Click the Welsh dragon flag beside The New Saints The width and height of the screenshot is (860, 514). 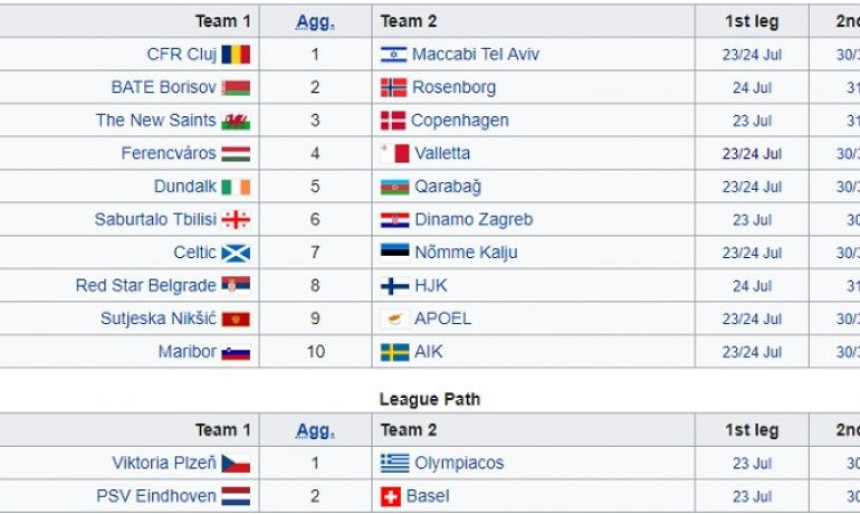[x=236, y=121]
